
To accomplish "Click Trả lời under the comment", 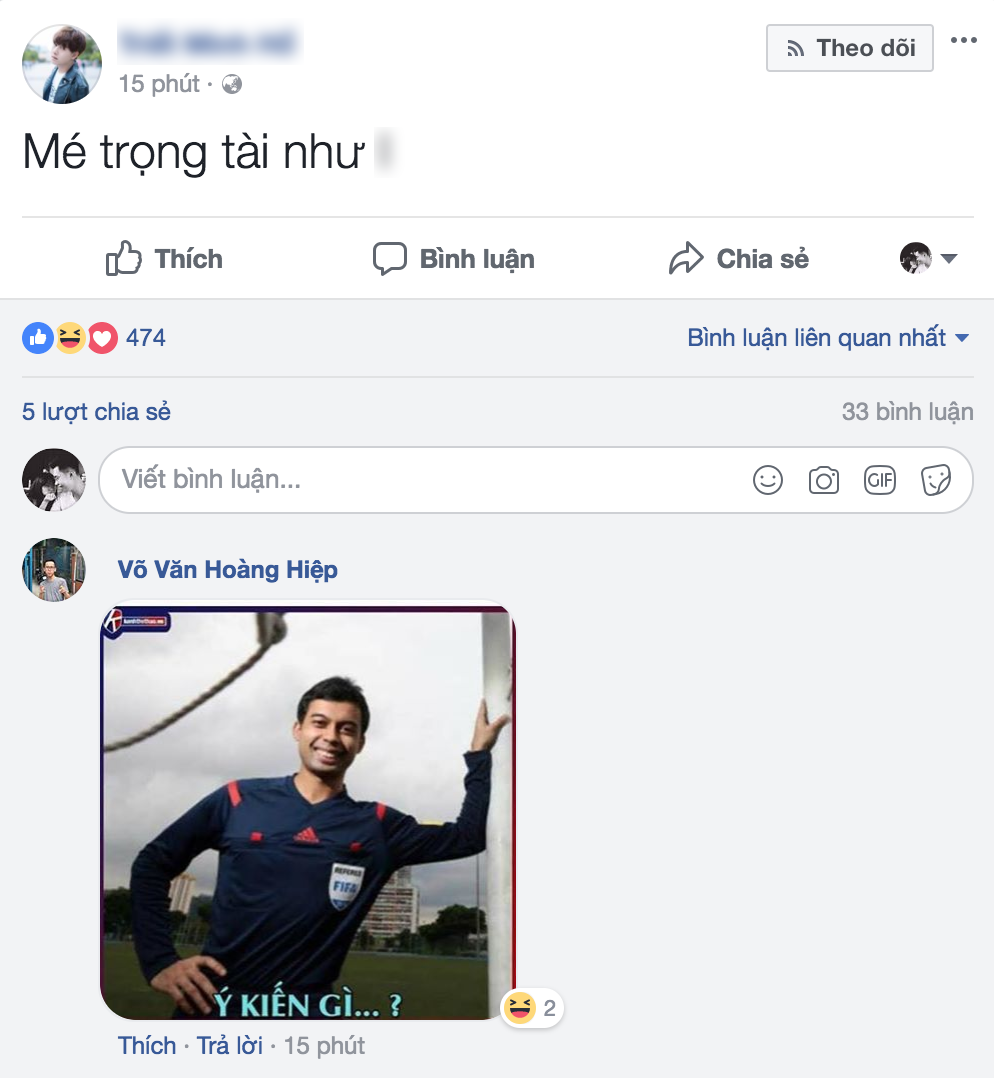I will tap(230, 1046).
